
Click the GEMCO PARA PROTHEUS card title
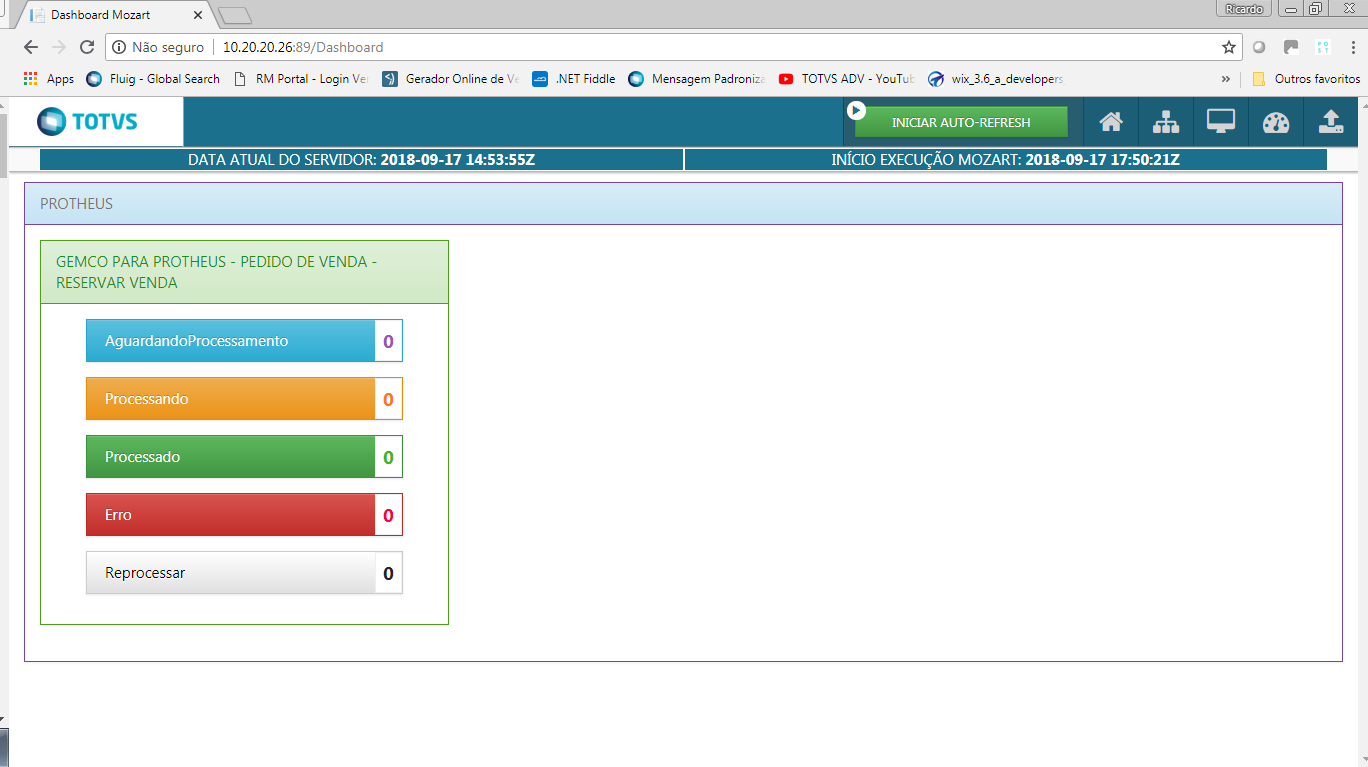tap(216, 272)
